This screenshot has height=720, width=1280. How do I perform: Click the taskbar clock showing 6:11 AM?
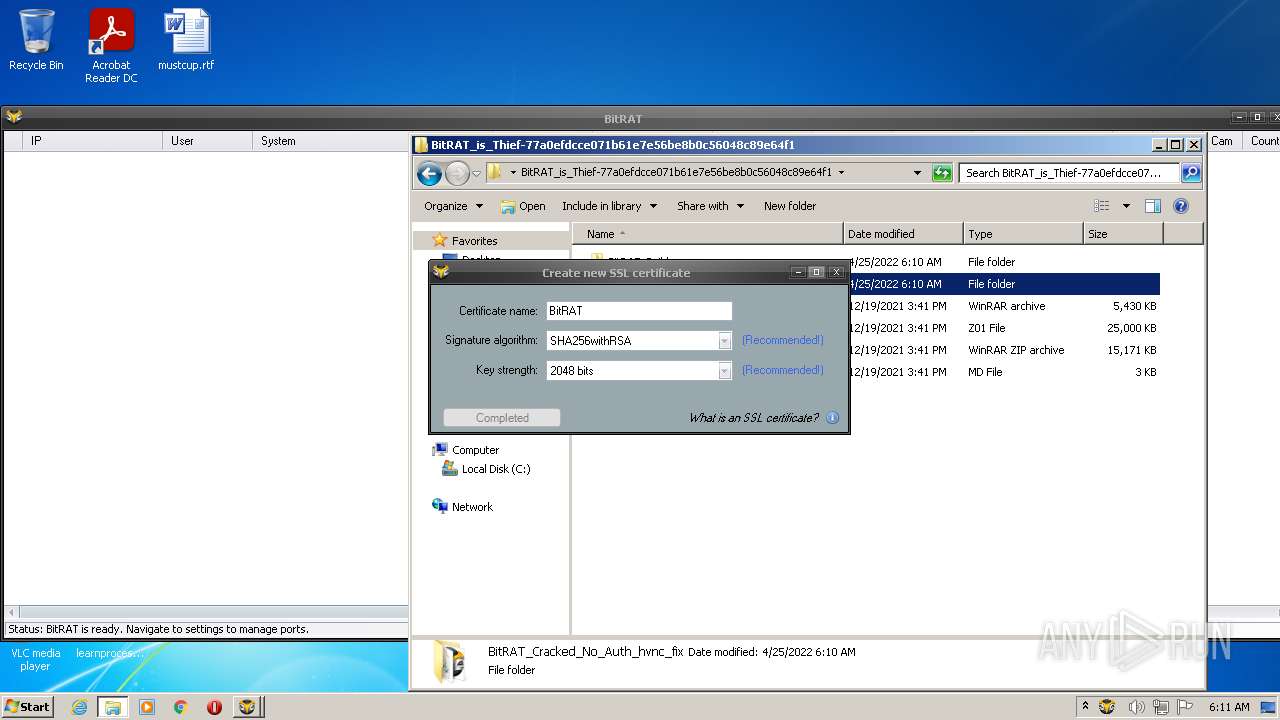(1229, 707)
